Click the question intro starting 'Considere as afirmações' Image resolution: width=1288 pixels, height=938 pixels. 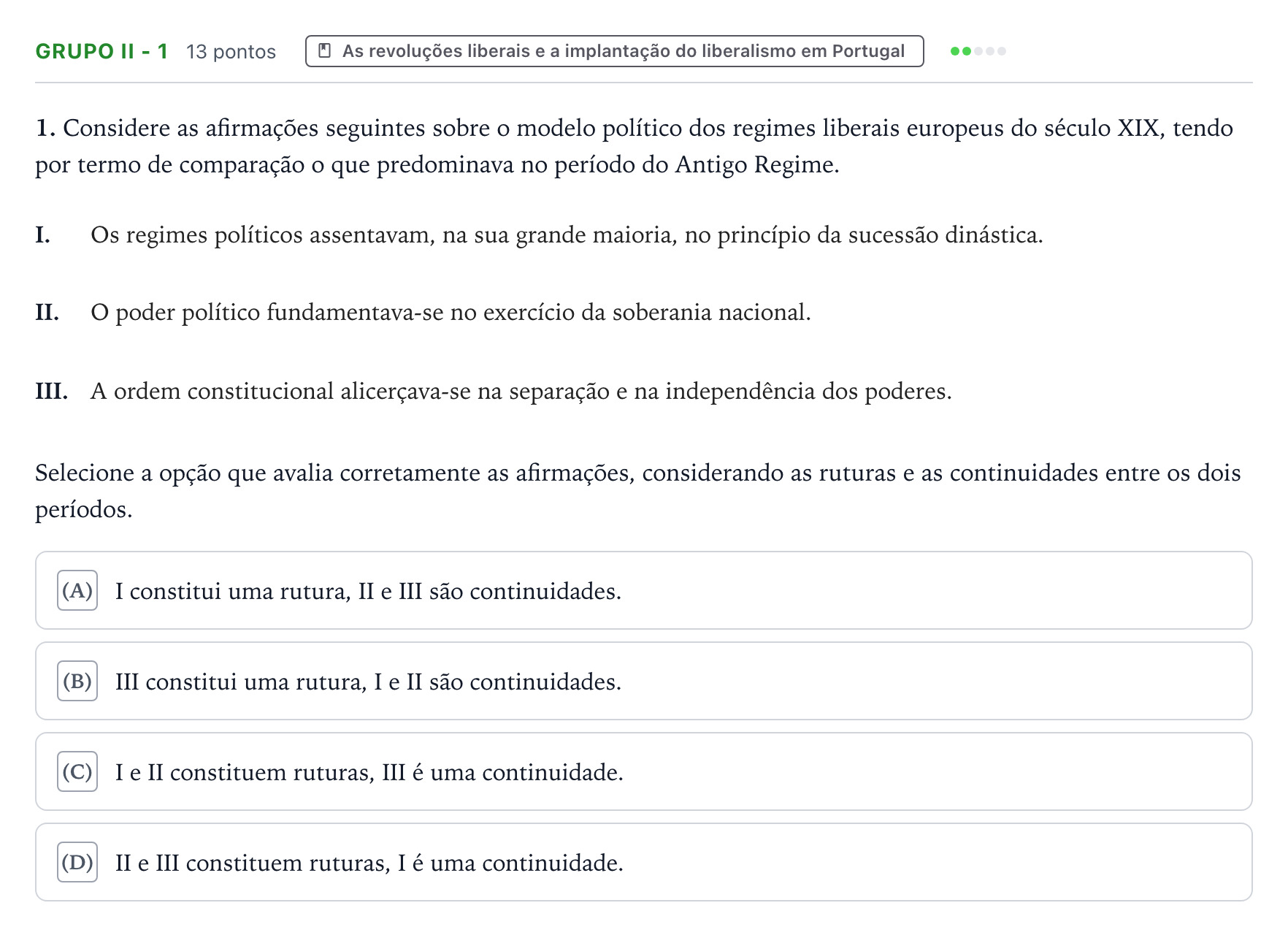point(634,146)
